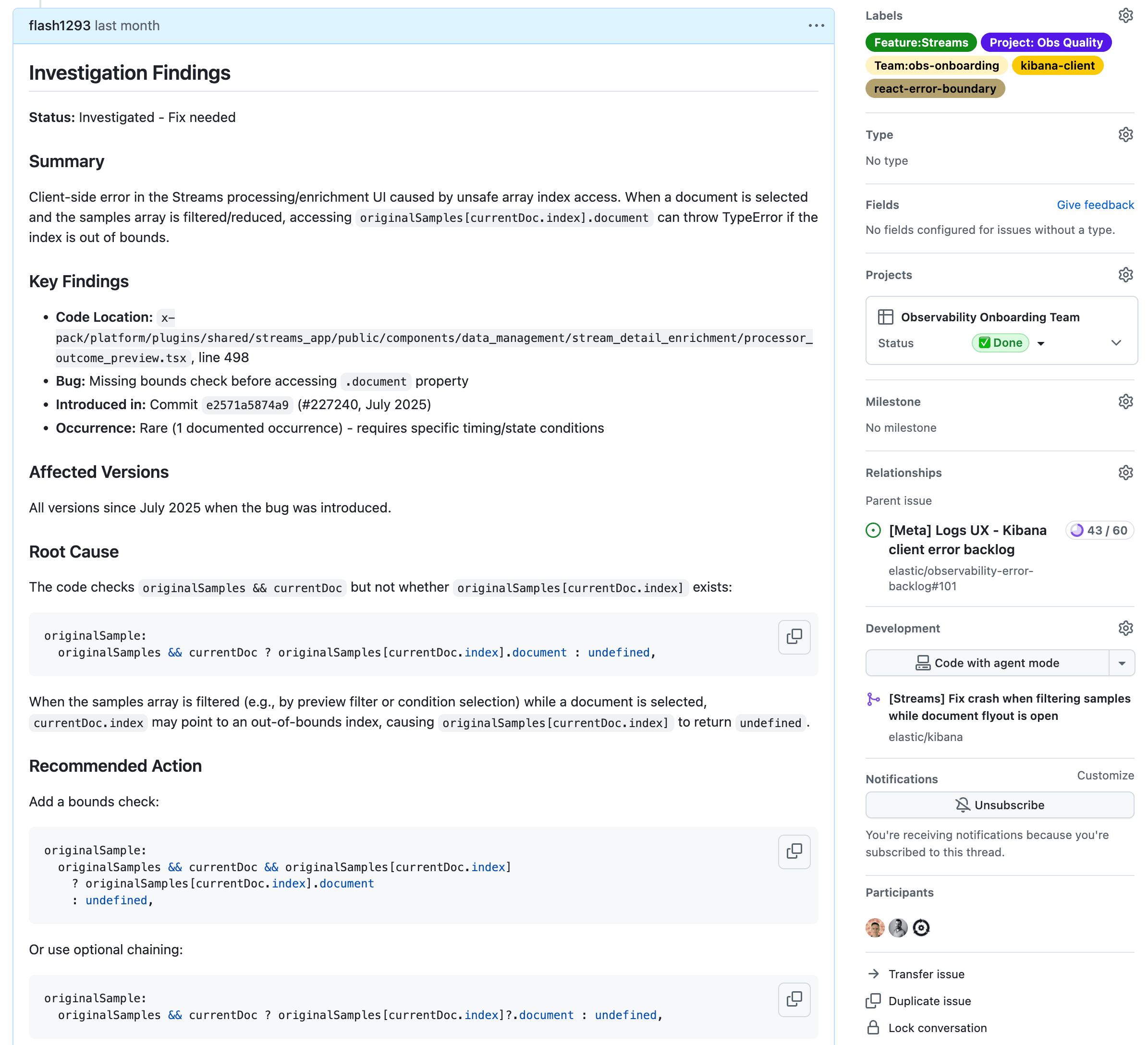The image size is (1148, 1045).
Task: Expand the Code with agent mode dropdown arrow
Action: [1123, 663]
